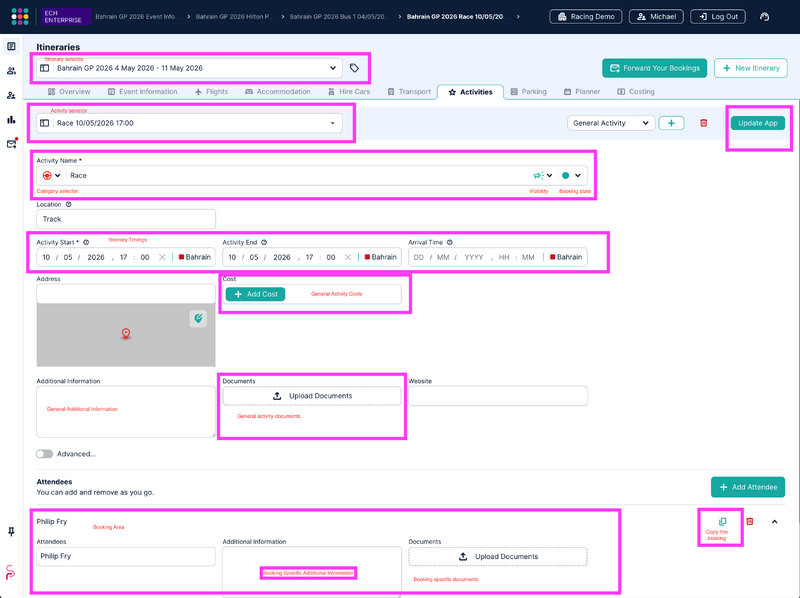Delete the Philip Fry booking with trash icon
This screenshot has height=598, width=800.
pyautogui.click(x=749, y=521)
